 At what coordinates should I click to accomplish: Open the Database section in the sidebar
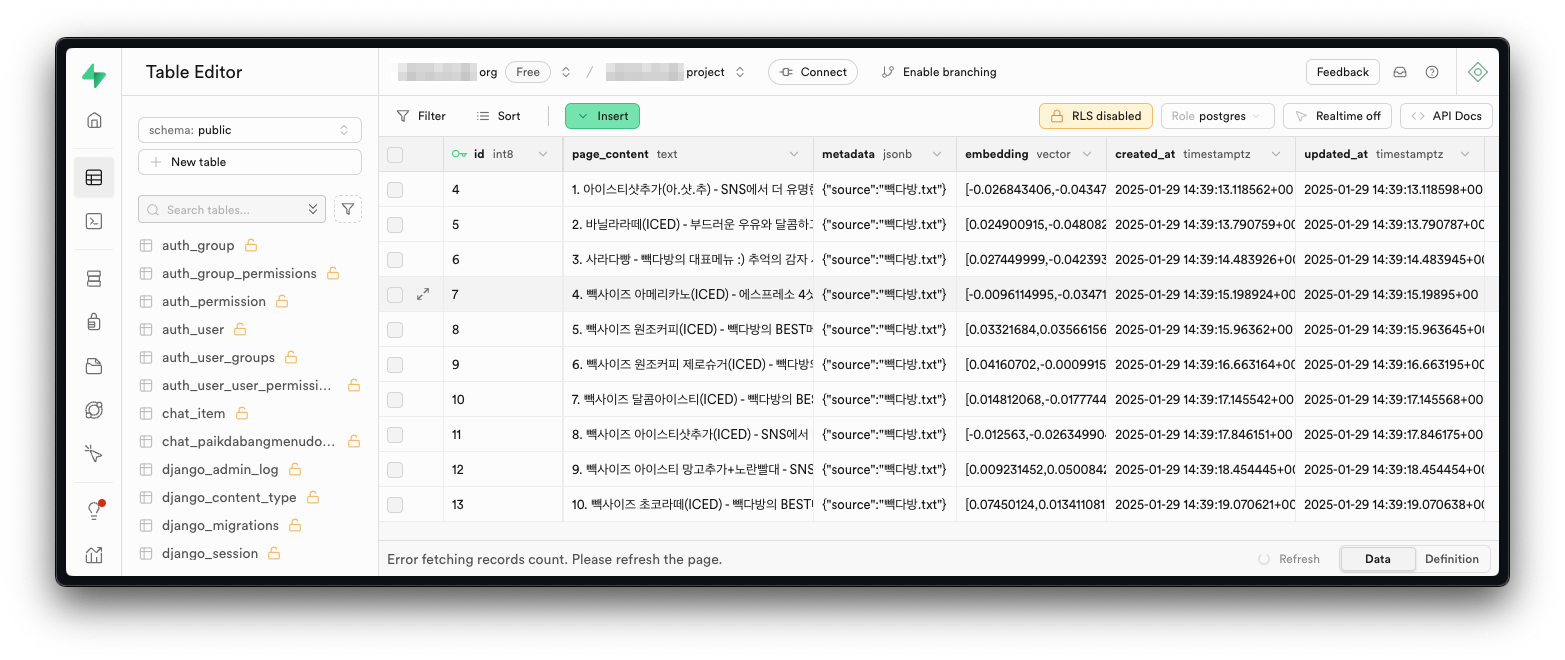point(93,278)
